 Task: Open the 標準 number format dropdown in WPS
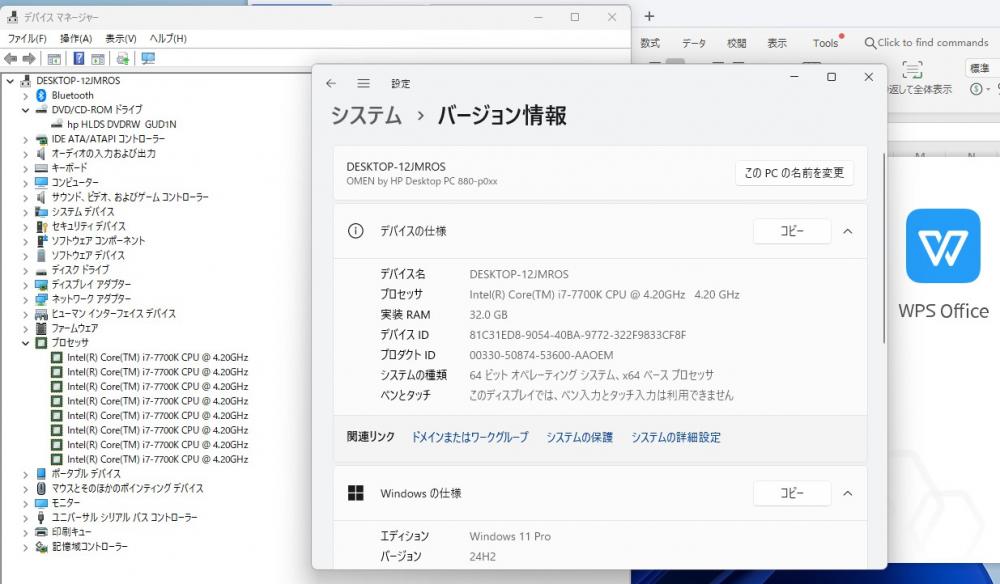(x=982, y=68)
